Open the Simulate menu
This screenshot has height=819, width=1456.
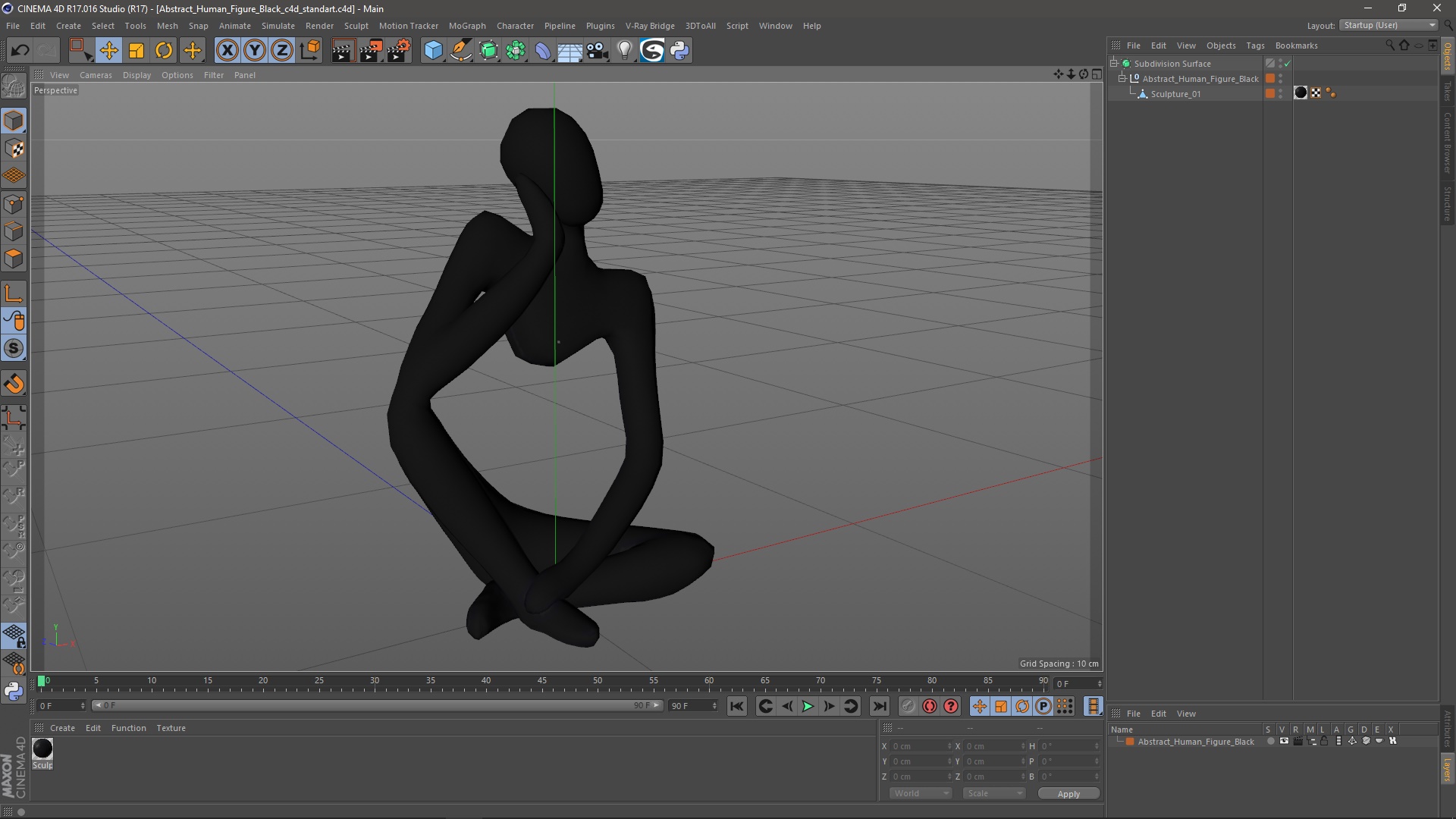pos(276,25)
